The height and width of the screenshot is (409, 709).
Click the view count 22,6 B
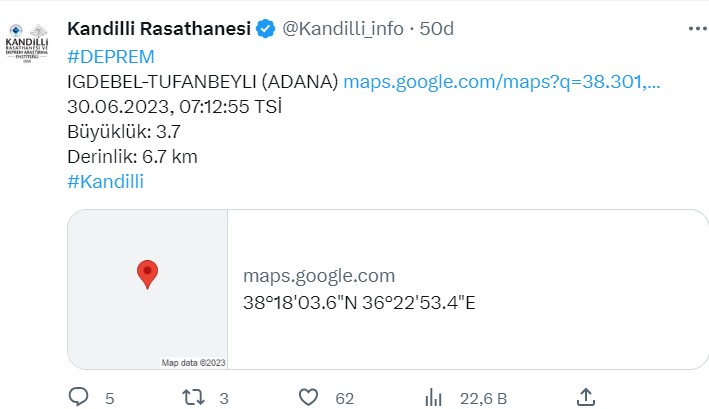(483, 399)
